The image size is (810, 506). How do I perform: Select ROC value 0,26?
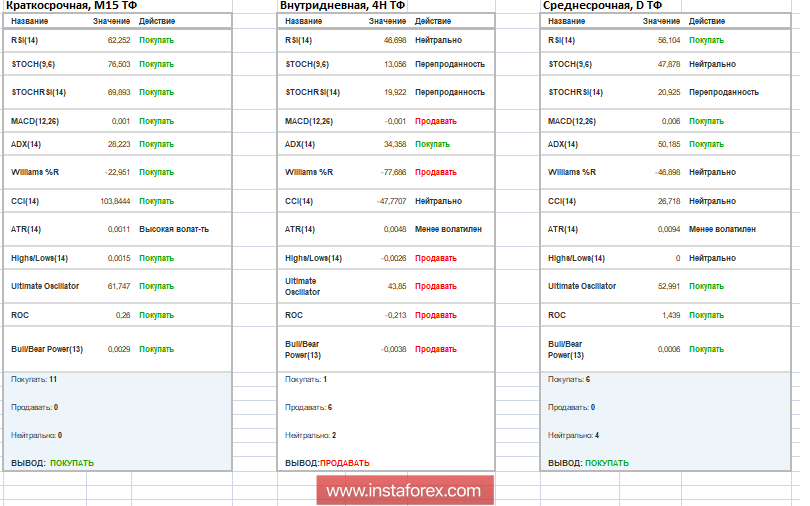click(123, 315)
